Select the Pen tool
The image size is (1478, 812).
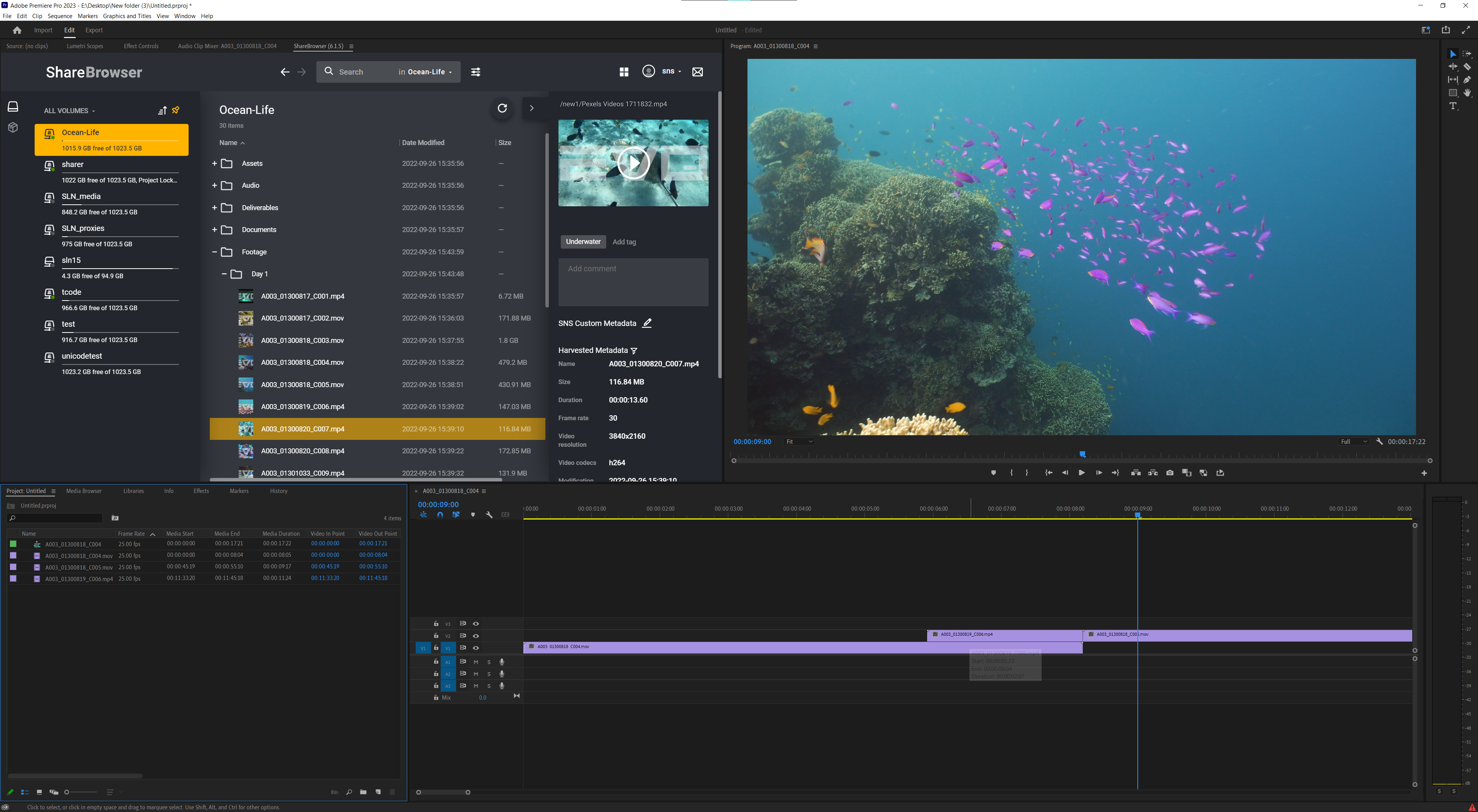1467,80
